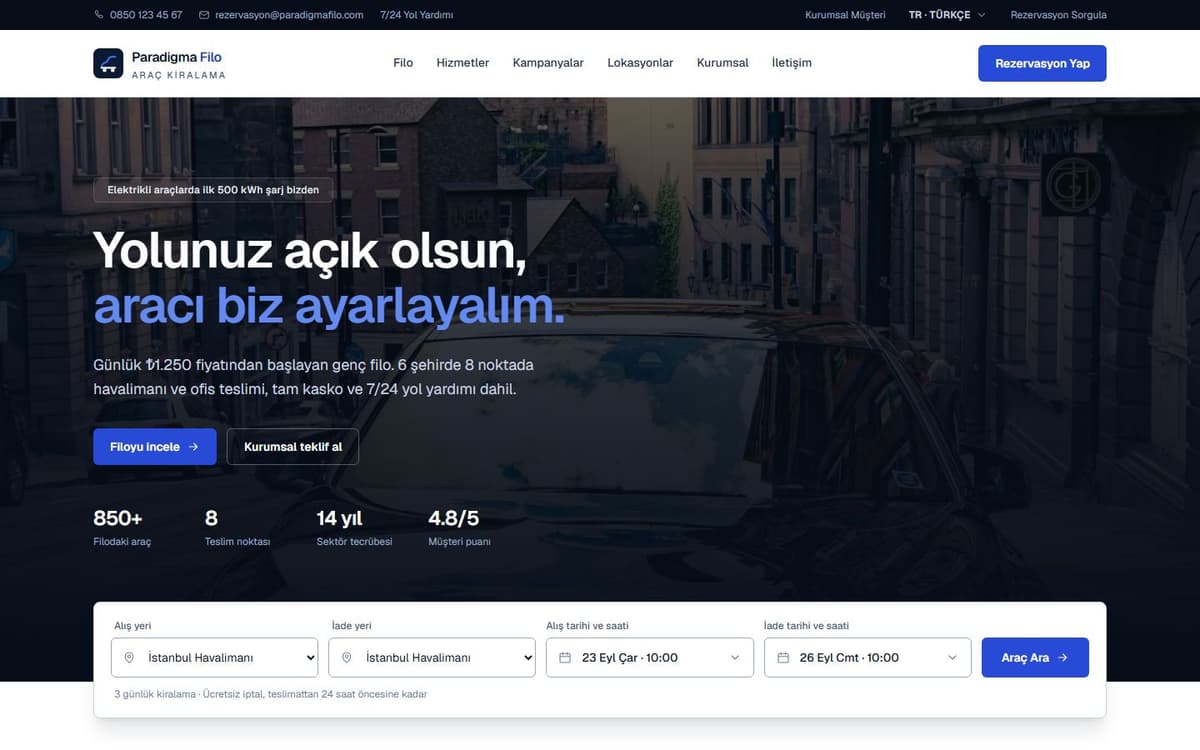Click the Kurumsal teklif al button
The width and height of the screenshot is (1200, 750).
pos(293,447)
